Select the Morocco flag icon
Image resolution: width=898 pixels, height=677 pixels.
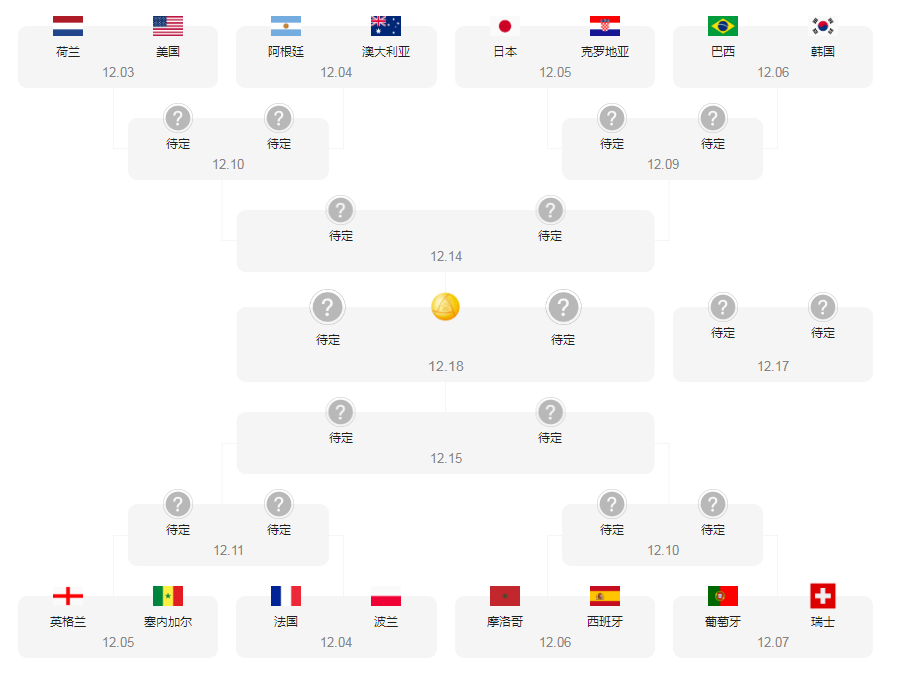click(x=505, y=596)
